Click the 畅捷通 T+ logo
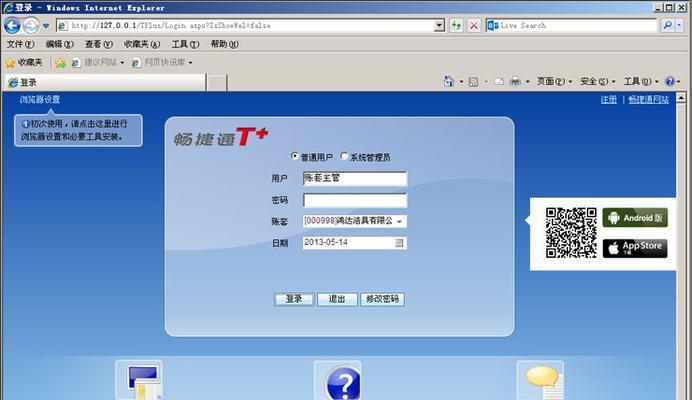This screenshot has height=400, width=692. pos(221,137)
